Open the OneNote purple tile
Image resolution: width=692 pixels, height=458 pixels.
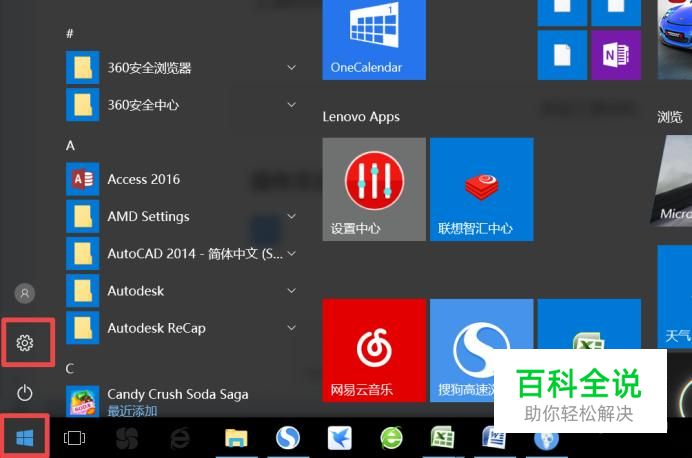pyautogui.click(x=616, y=55)
